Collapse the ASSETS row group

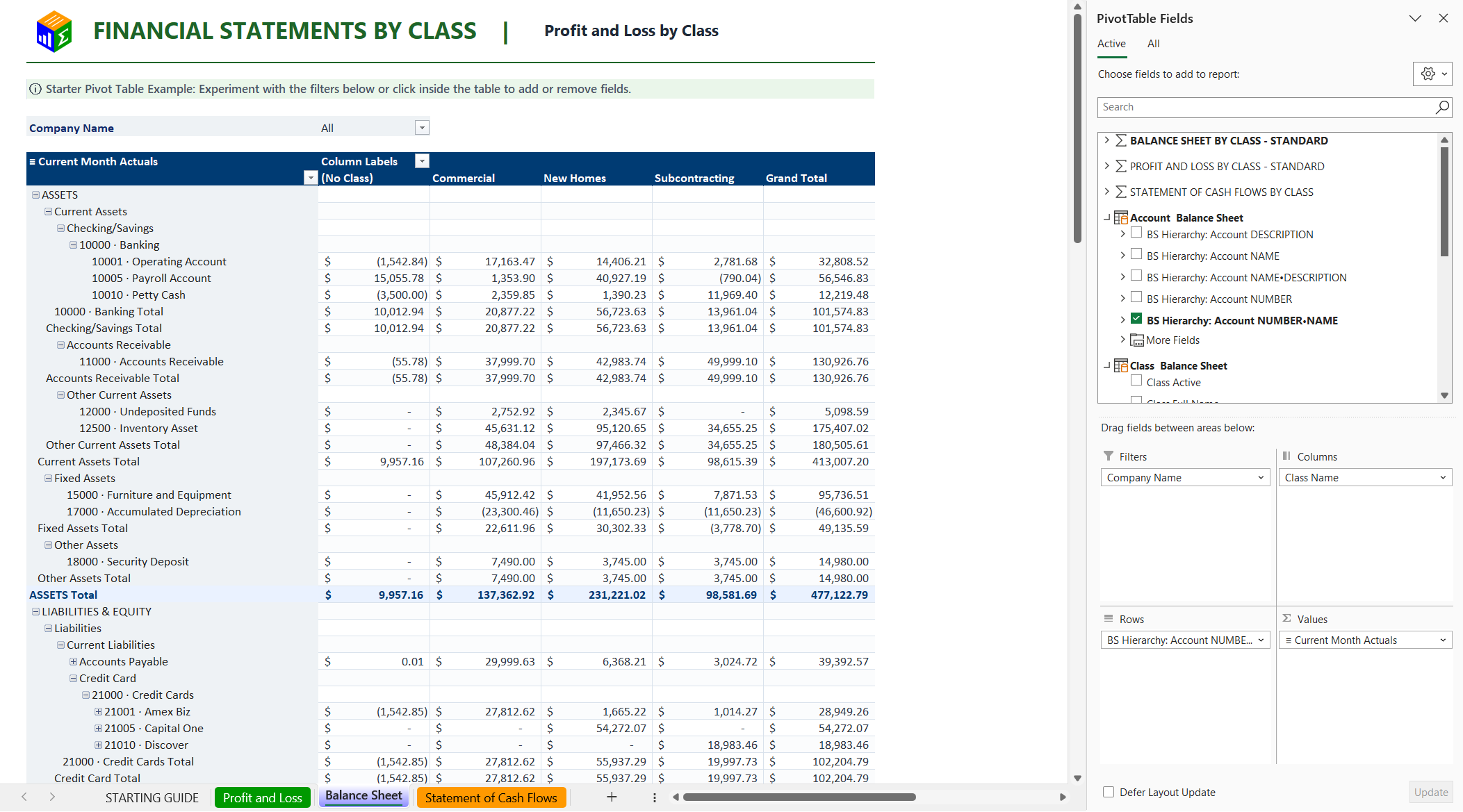click(x=35, y=195)
